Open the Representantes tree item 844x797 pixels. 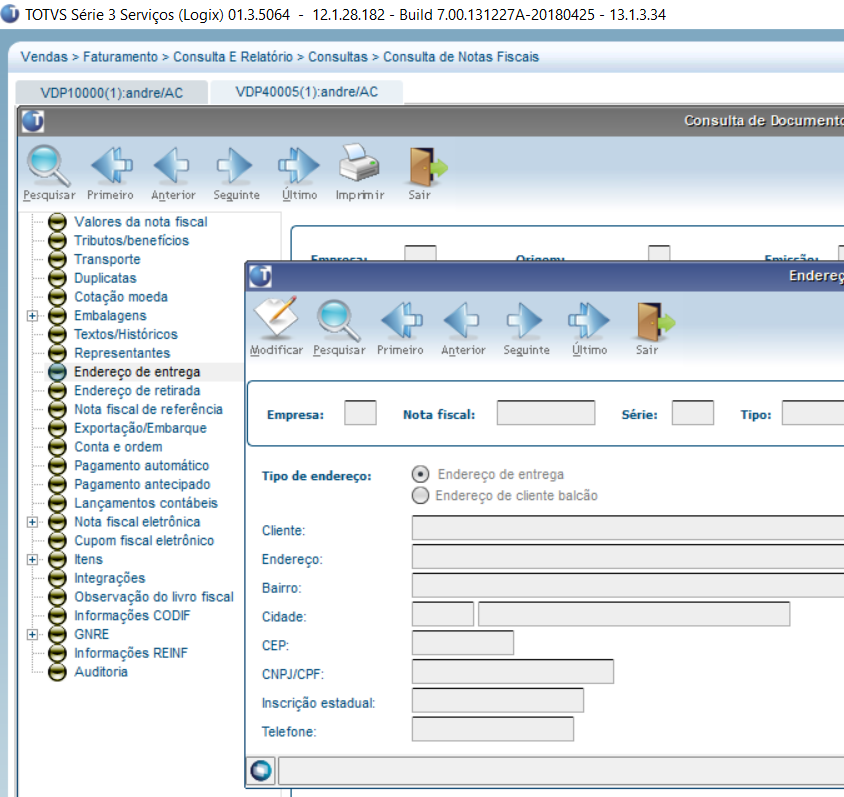click(122, 353)
